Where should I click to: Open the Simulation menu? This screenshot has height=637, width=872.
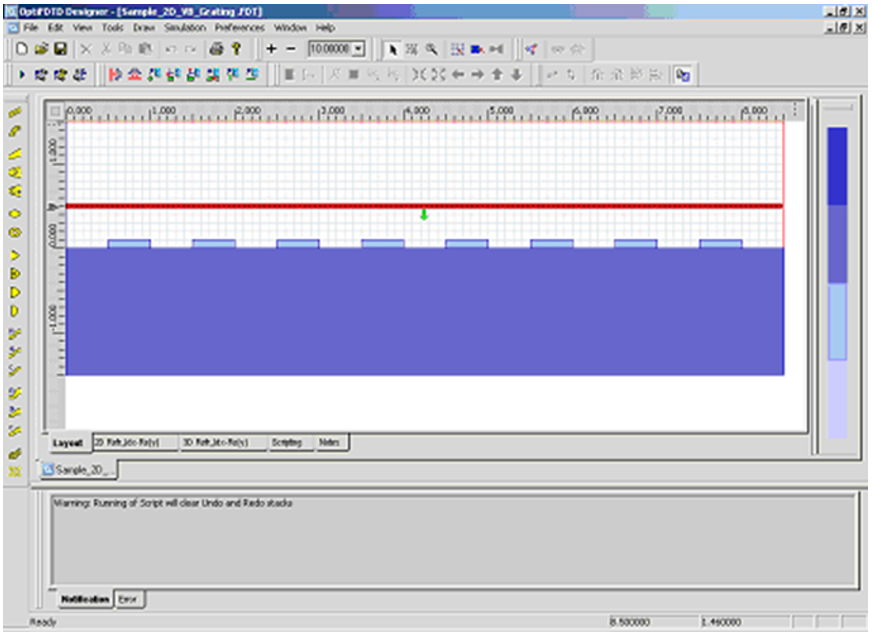(x=184, y=28)
